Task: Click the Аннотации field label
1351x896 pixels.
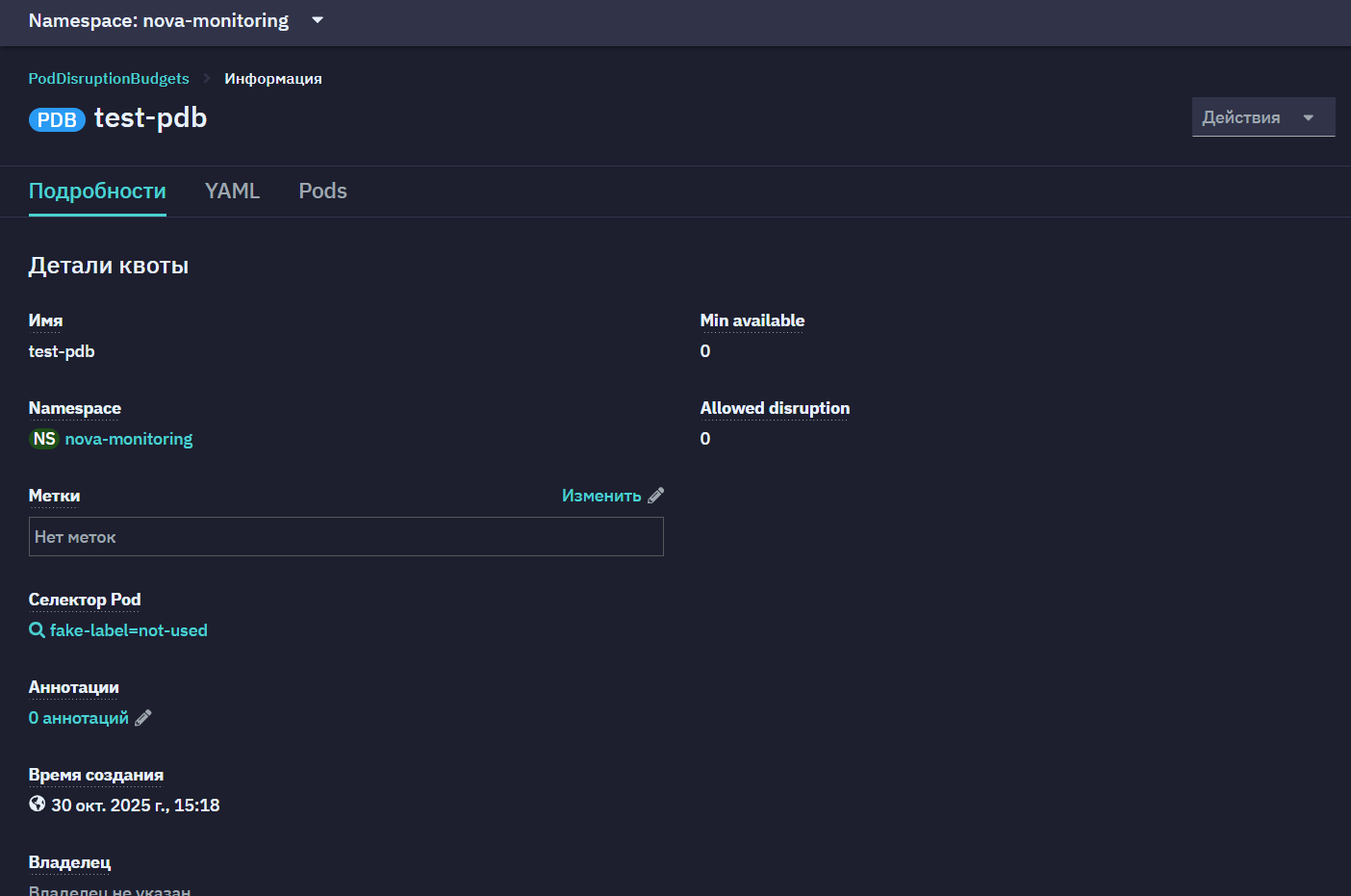Action: (74, 687)
